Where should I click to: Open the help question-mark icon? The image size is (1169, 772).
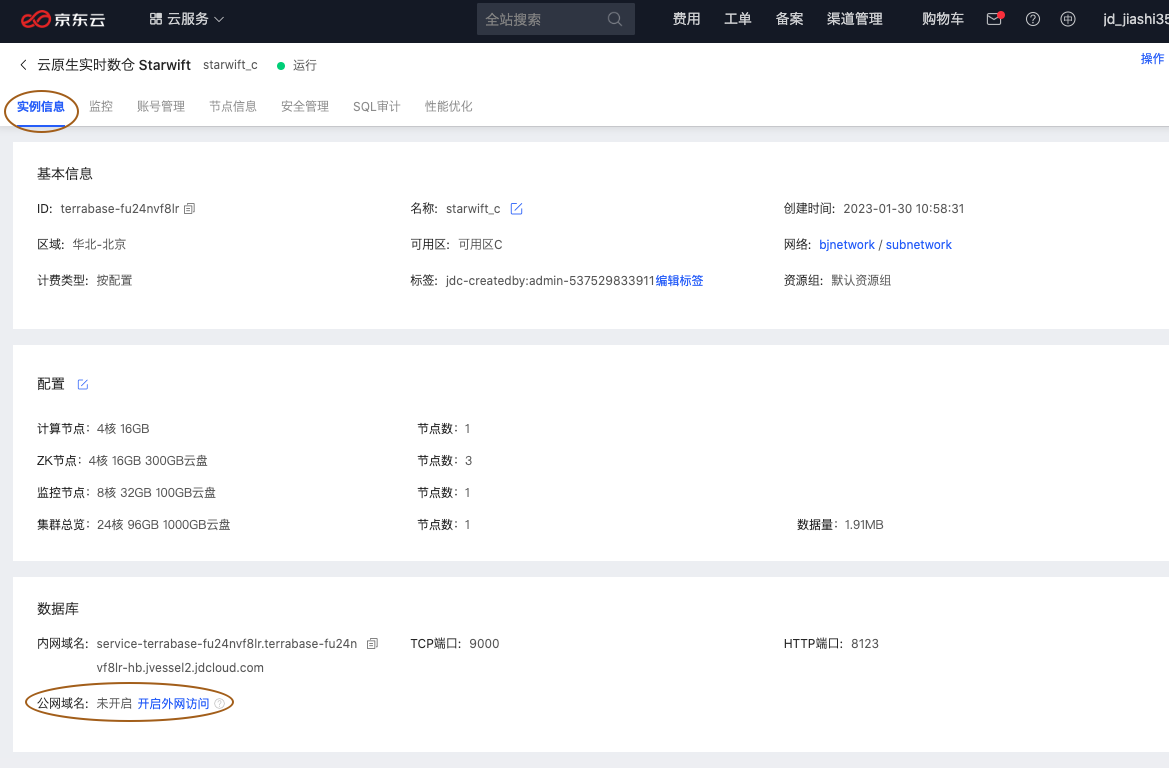(x=1033, y=19)
